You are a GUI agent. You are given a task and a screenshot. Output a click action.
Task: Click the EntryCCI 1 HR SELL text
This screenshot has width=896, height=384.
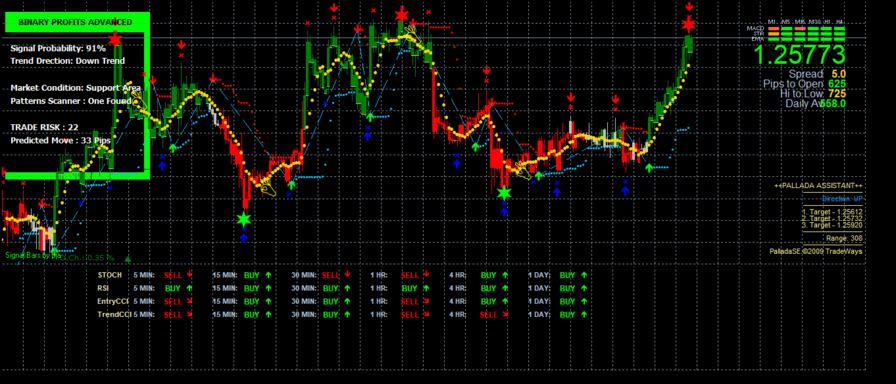[x=410, y=302]
